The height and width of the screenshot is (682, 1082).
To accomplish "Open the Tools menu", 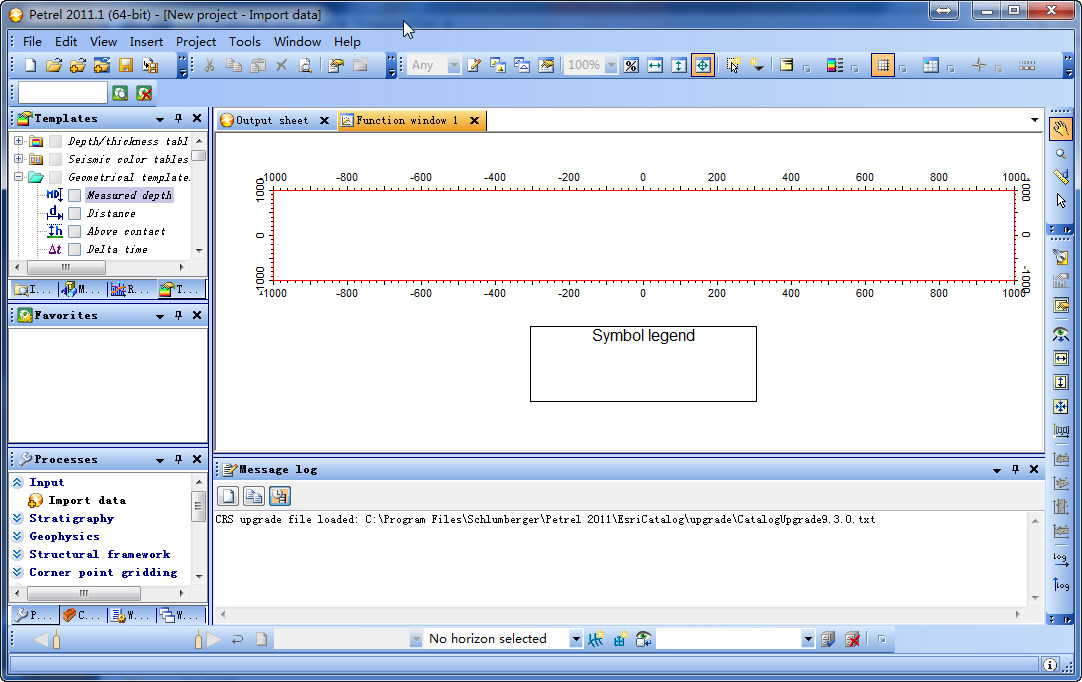I will click(245, 41).
